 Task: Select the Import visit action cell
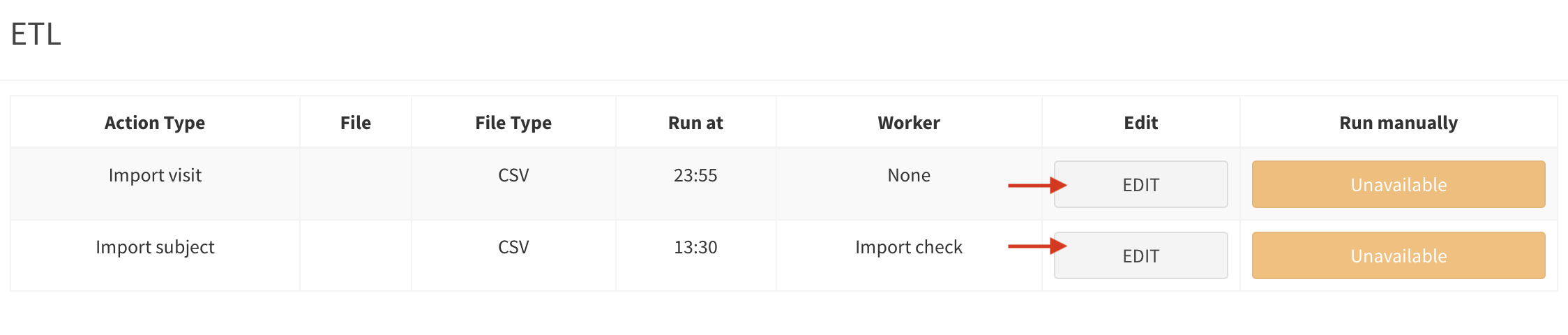(x=155, y=175)
